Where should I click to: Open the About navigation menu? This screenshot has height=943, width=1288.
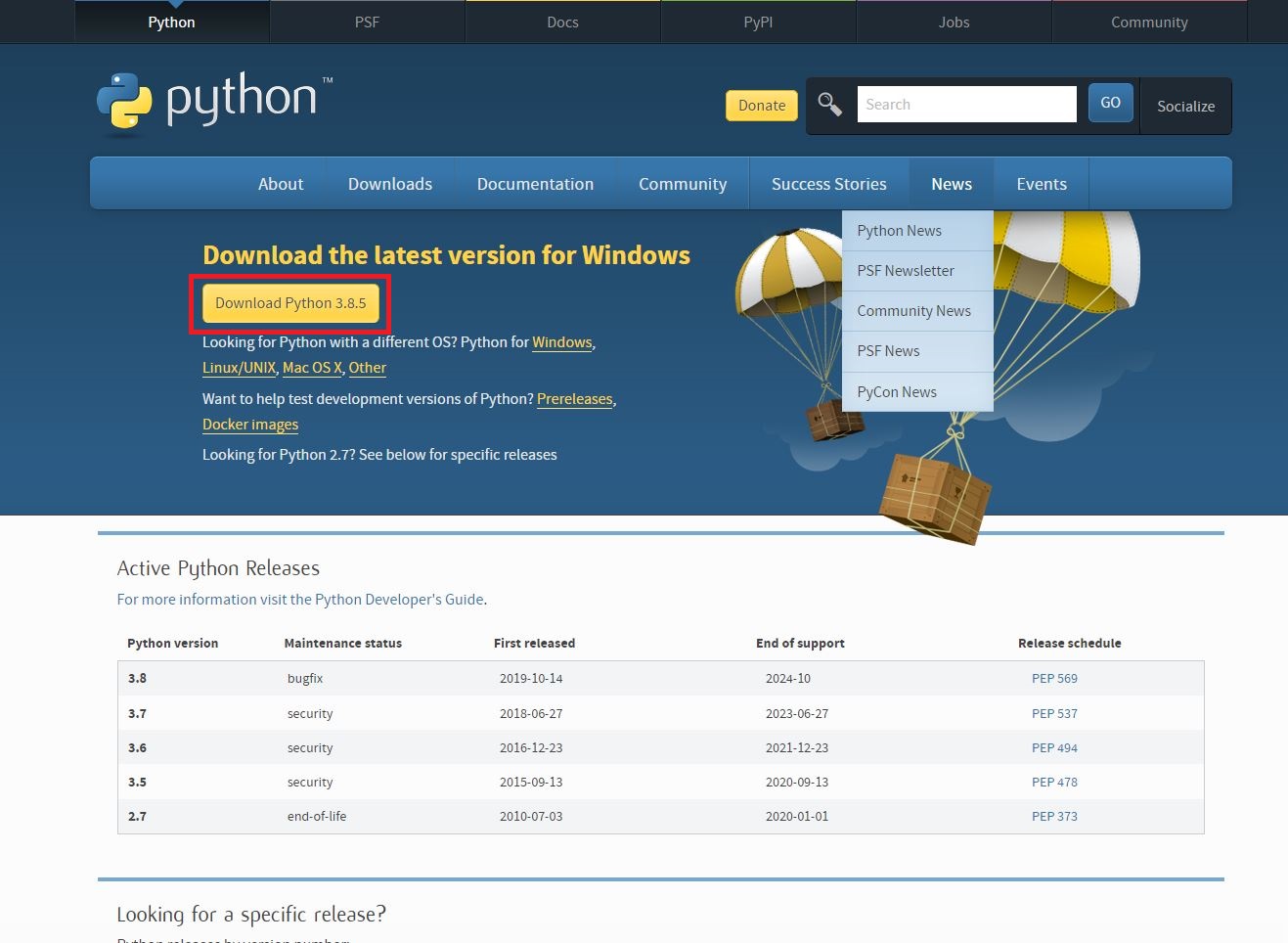[x=281, y=184]
